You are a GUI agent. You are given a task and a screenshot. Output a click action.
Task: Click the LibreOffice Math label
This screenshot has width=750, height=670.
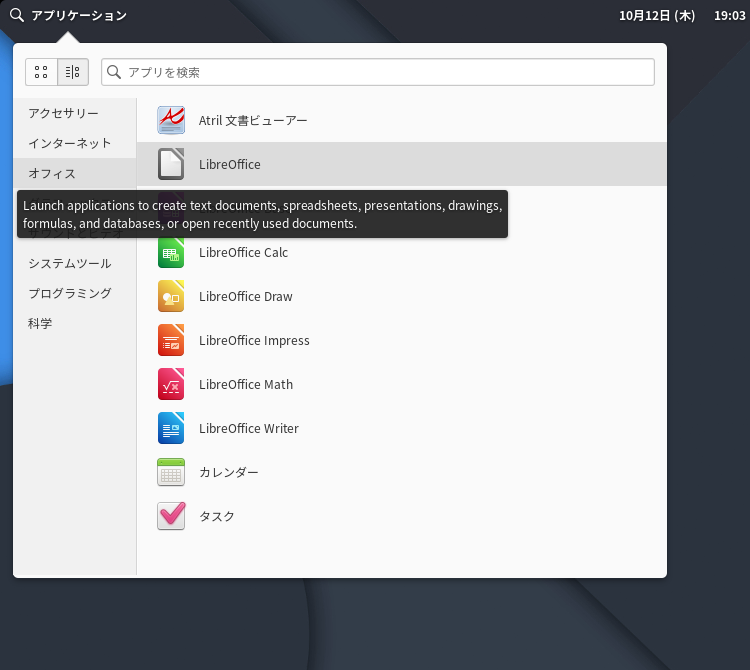coord(246,384)
